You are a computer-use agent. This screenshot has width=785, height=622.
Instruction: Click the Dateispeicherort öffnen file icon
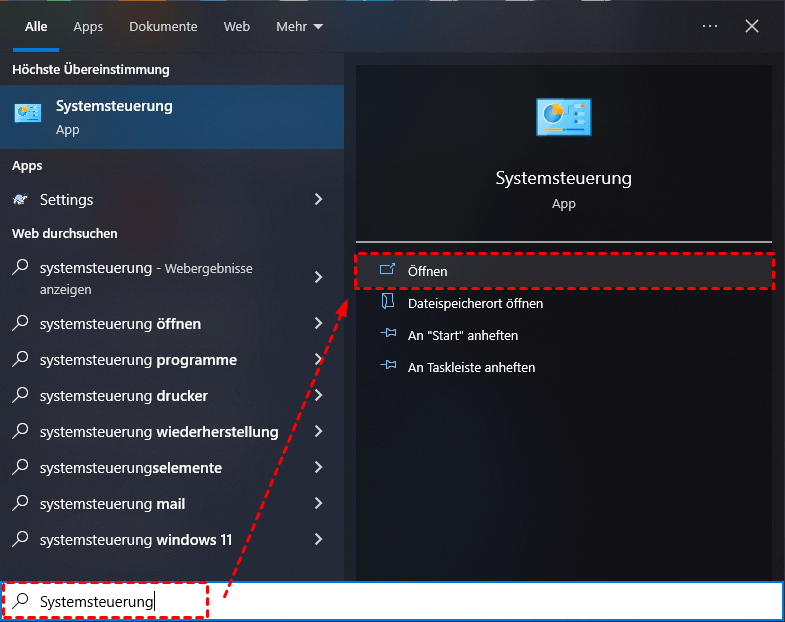click(x=388, y=303)
